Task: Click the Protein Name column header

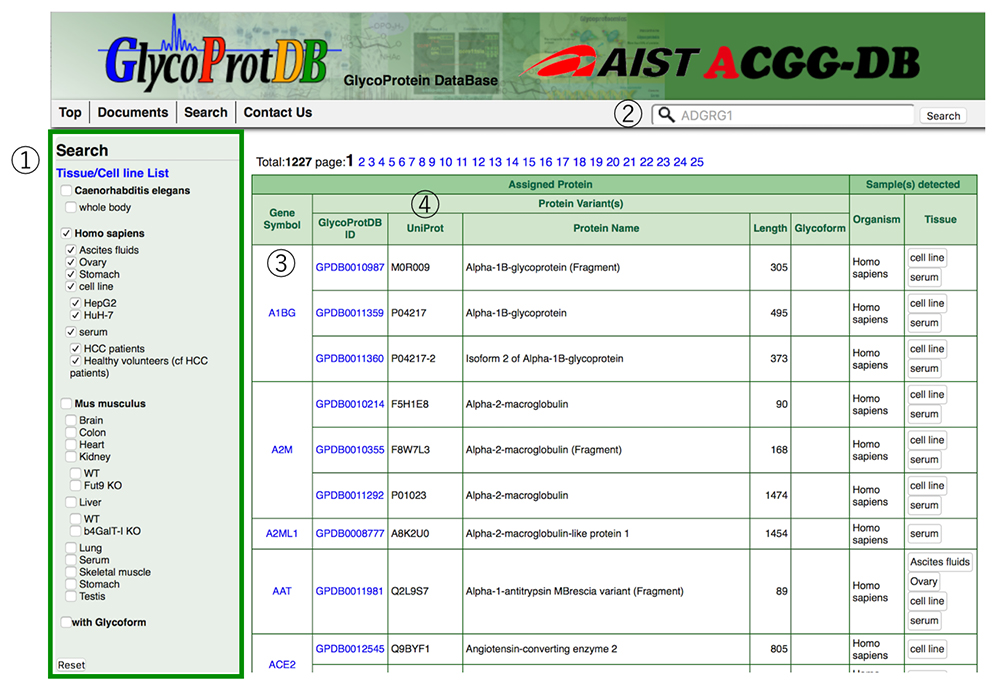Action: 606,228
